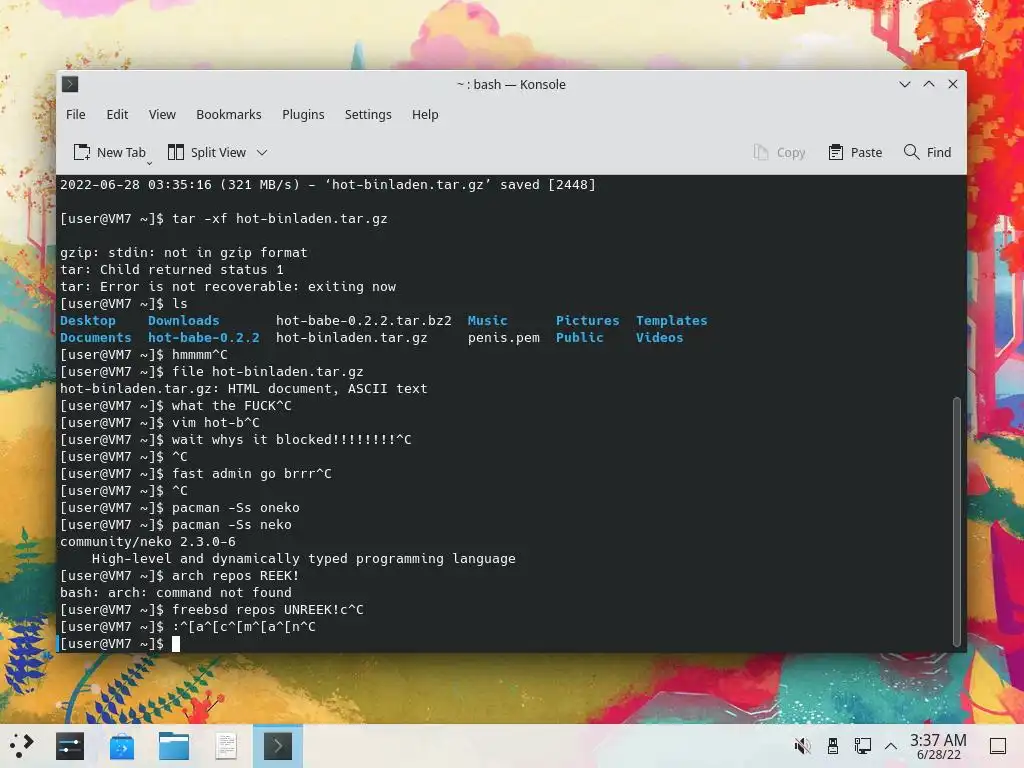Click the Paste toolbar button
Image resolution: width=1024 pixels, height=768 pixels.
855,152
